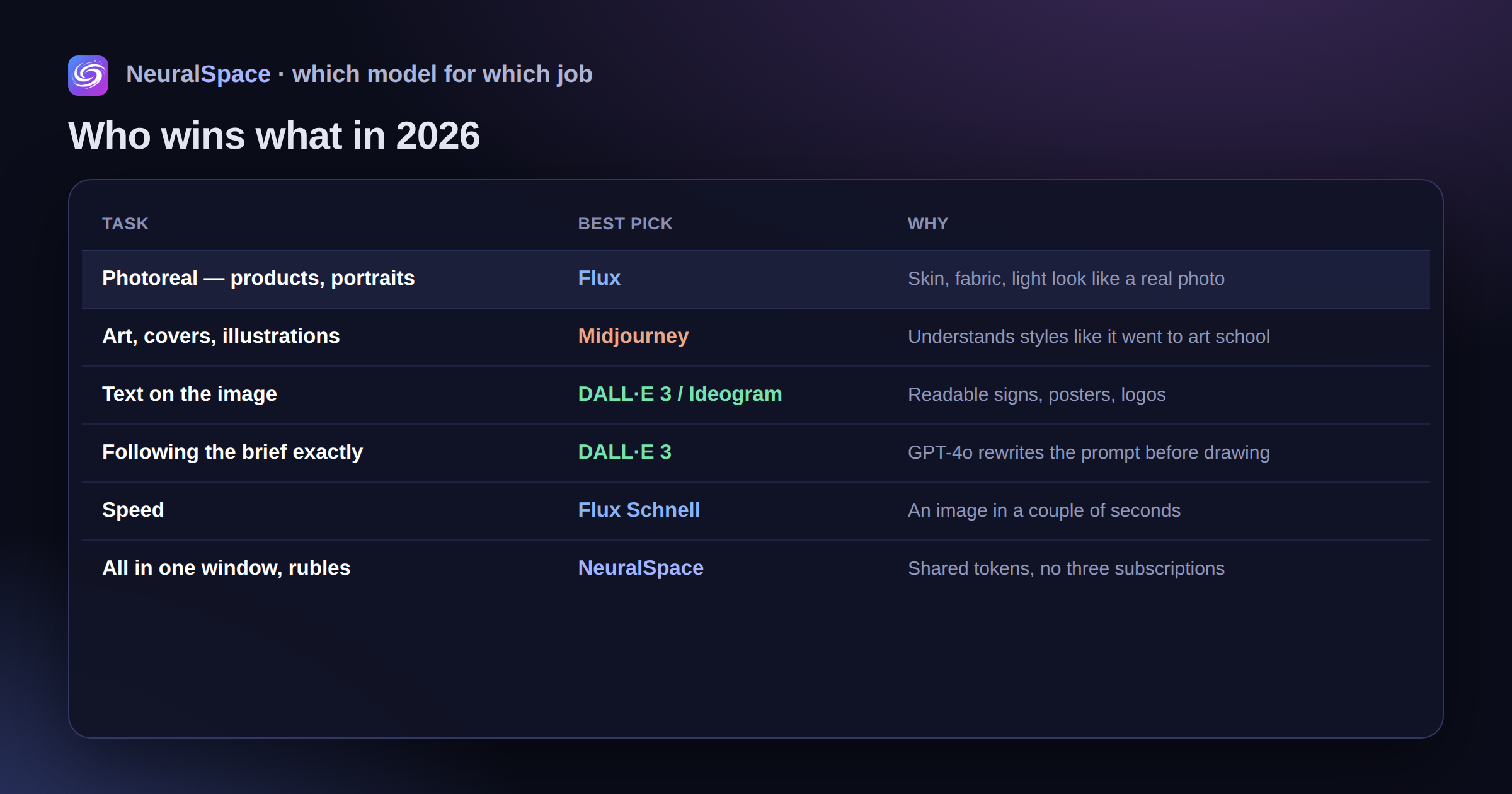
Task: Click "Shared tokens, no three subscriptions"
Action: (x=1066, y=568)
